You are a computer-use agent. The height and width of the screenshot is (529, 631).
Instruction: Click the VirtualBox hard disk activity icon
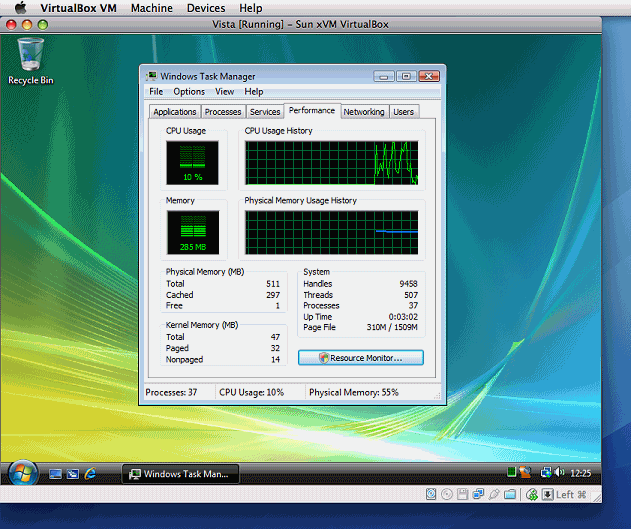click(x=431, y=494)
